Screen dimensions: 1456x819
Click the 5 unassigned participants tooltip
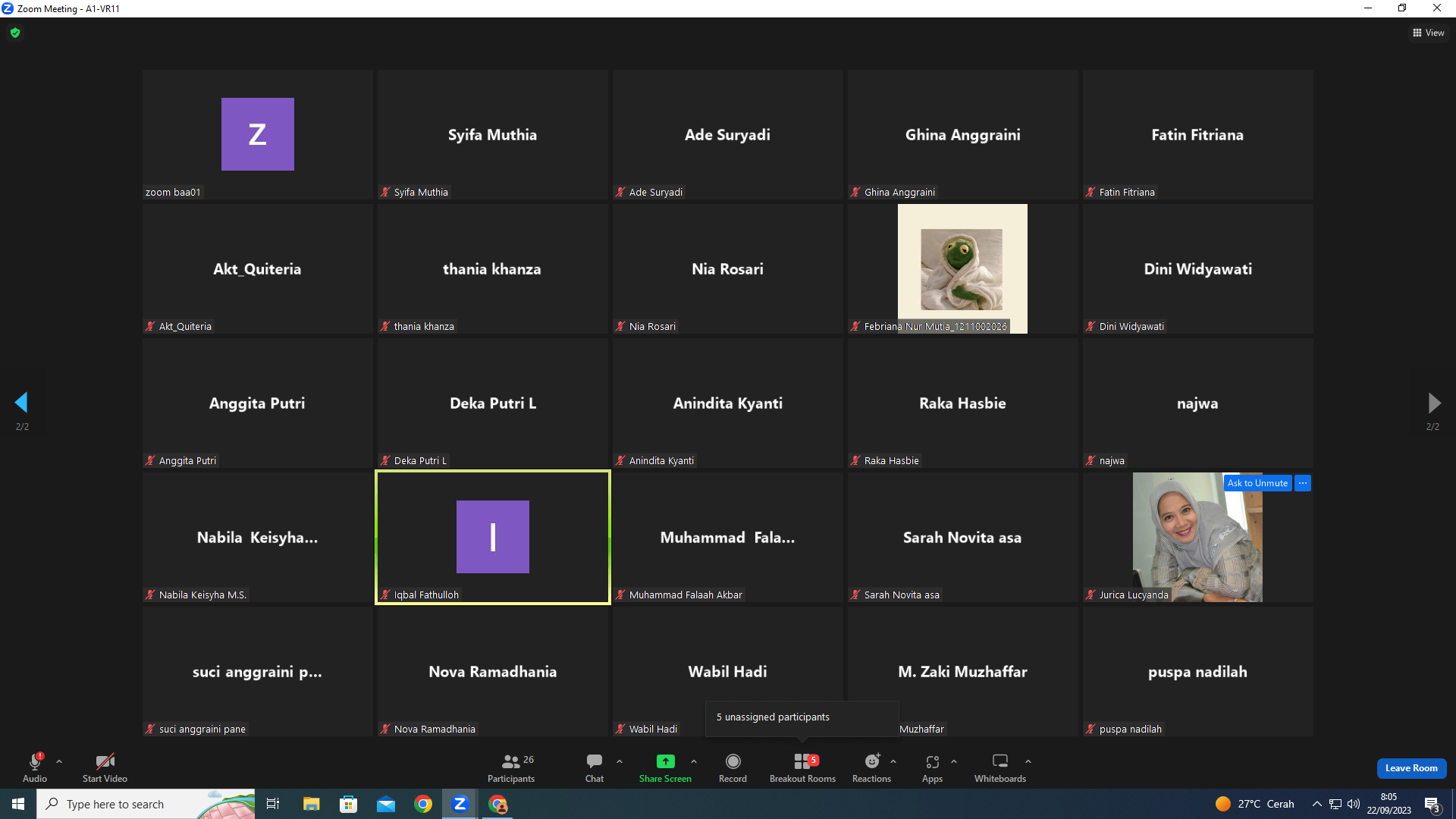802,717
